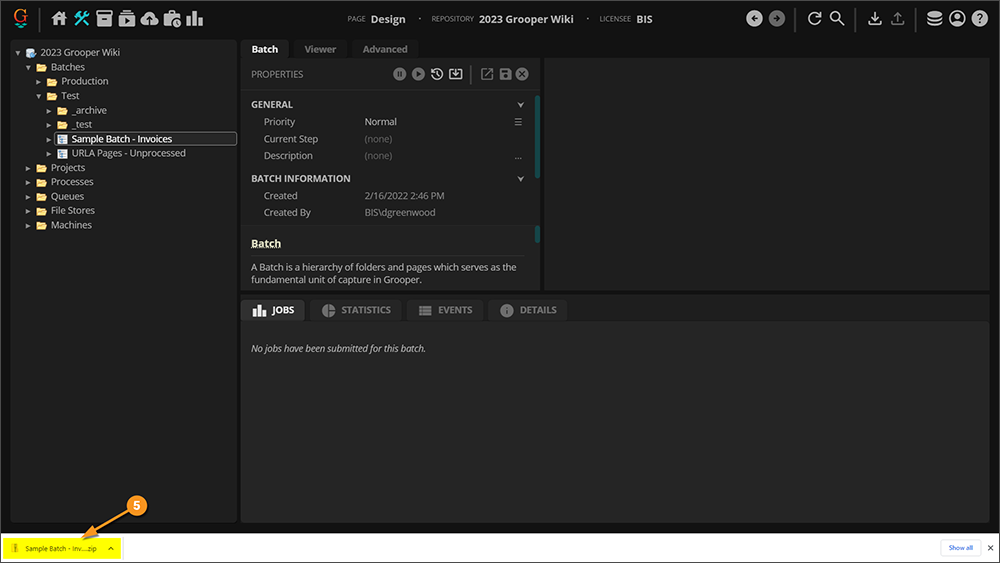Open the DETAILS tab
Image resolution: width=1000 pixels, height=563 pixels.
click(528, 310)
